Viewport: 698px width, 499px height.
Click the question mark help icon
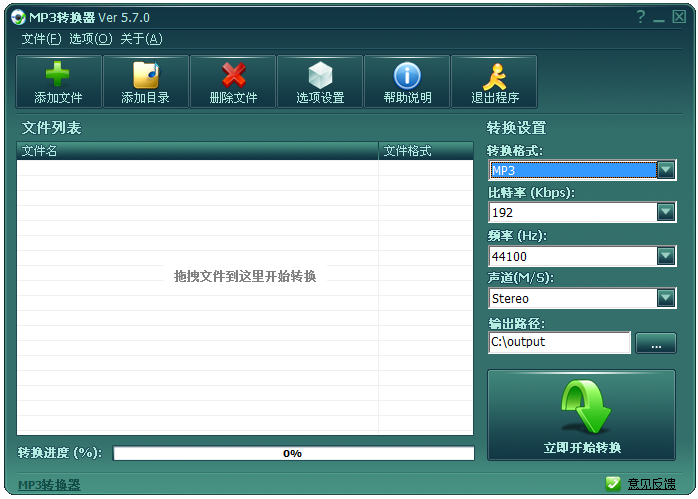pos(641,17)
